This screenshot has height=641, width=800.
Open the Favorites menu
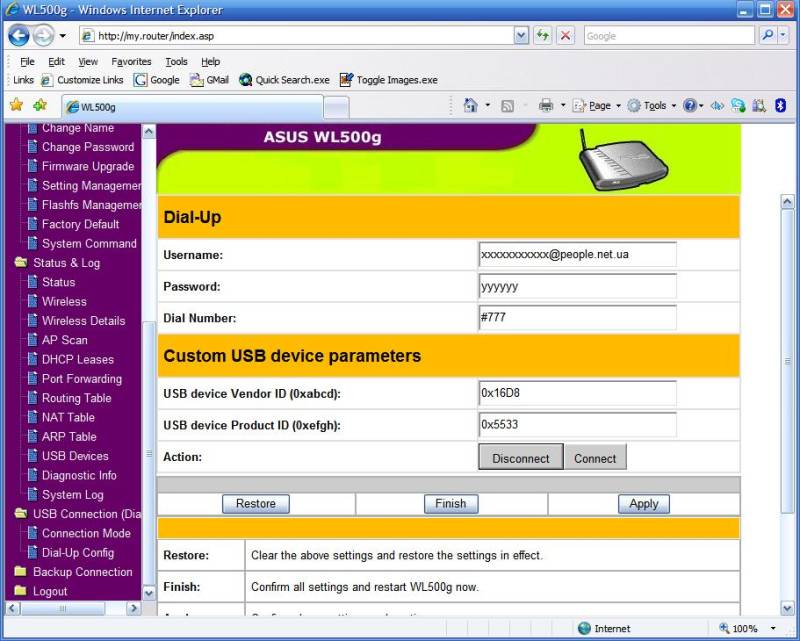tap(131, 61)
